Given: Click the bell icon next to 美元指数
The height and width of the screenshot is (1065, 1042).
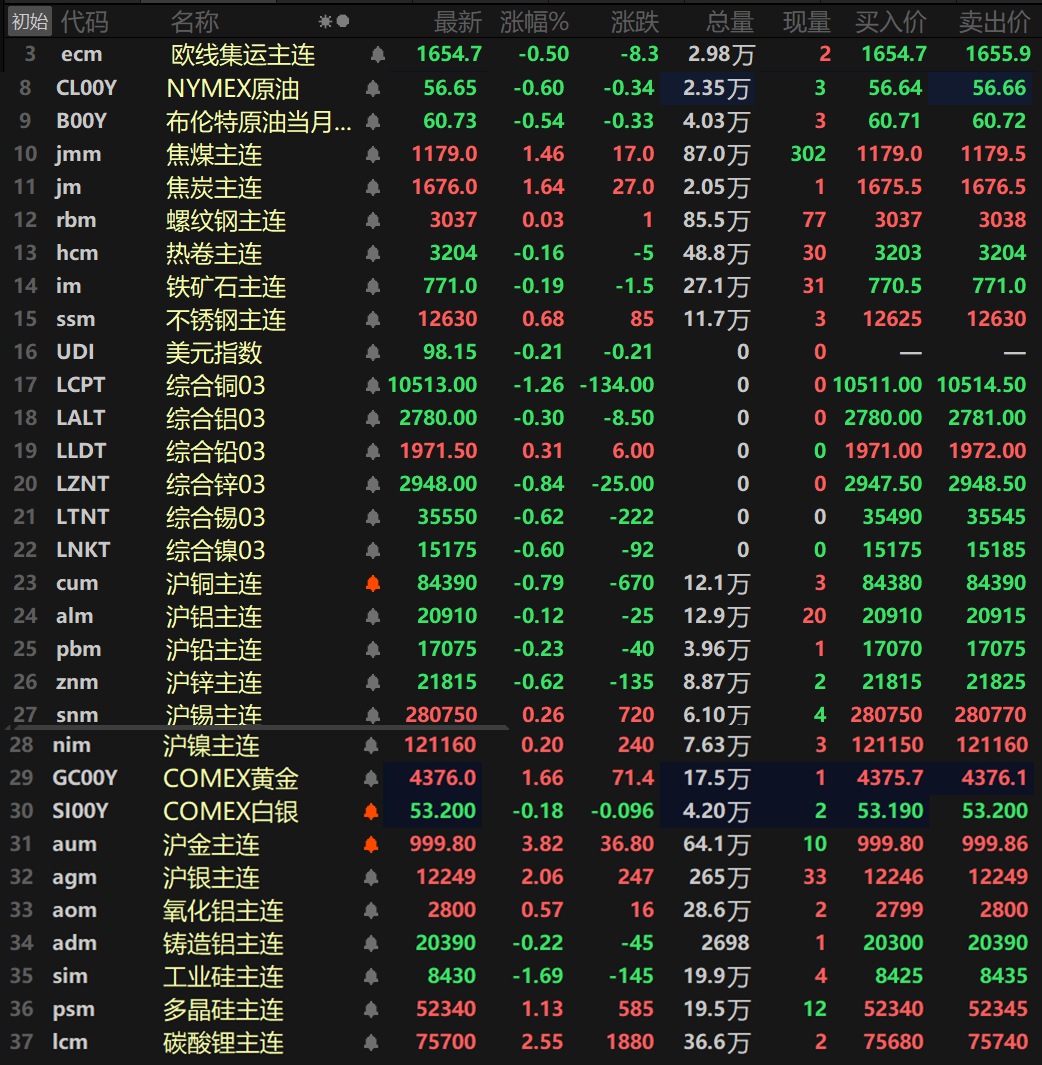Looking at the screenshot, I should coord(373,352).
